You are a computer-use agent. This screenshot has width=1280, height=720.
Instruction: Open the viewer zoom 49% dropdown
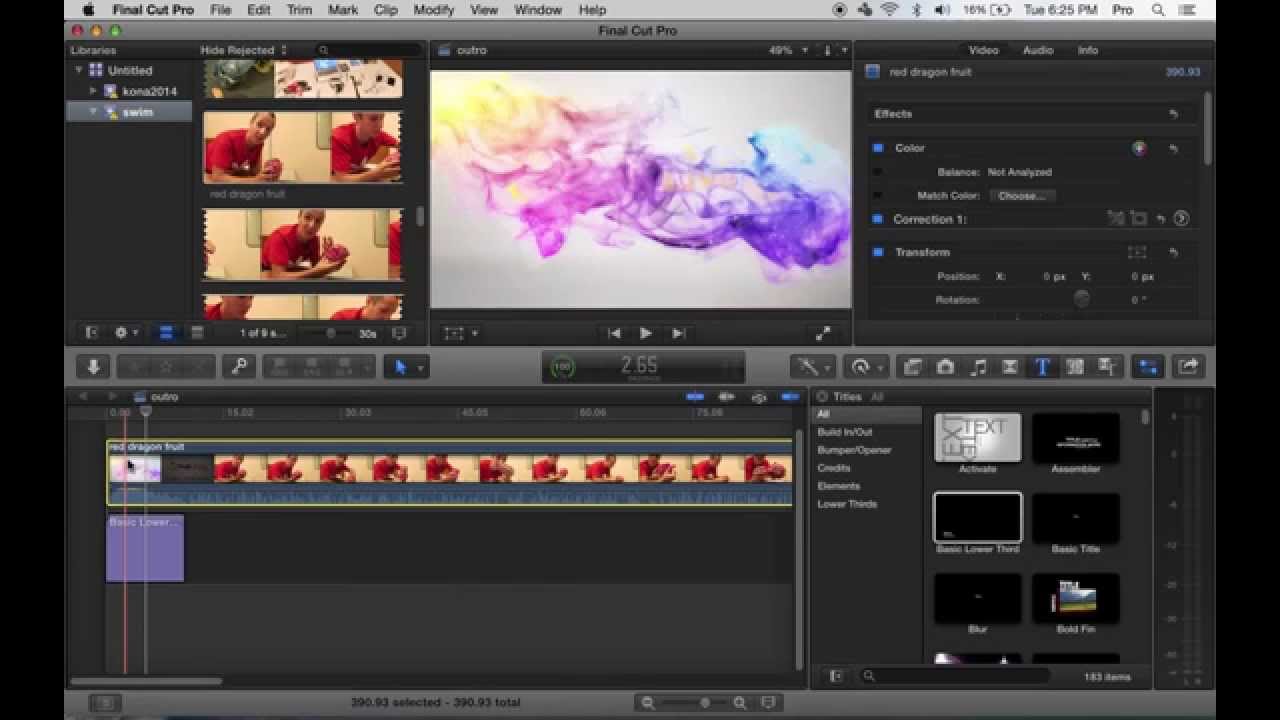pyautogui.click(x=788, y=50)
